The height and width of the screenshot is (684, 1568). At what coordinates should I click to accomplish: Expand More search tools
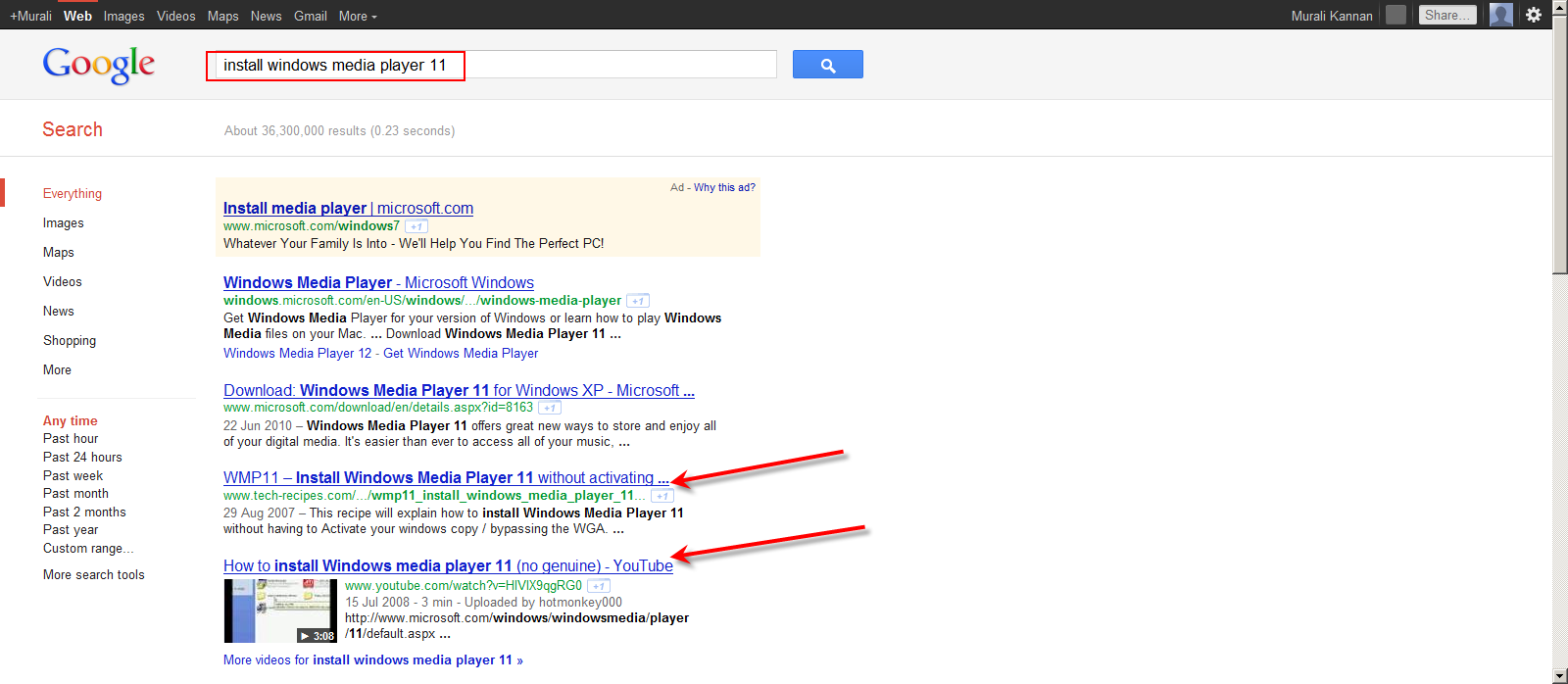pyautogui.click(x=93, y=575)
